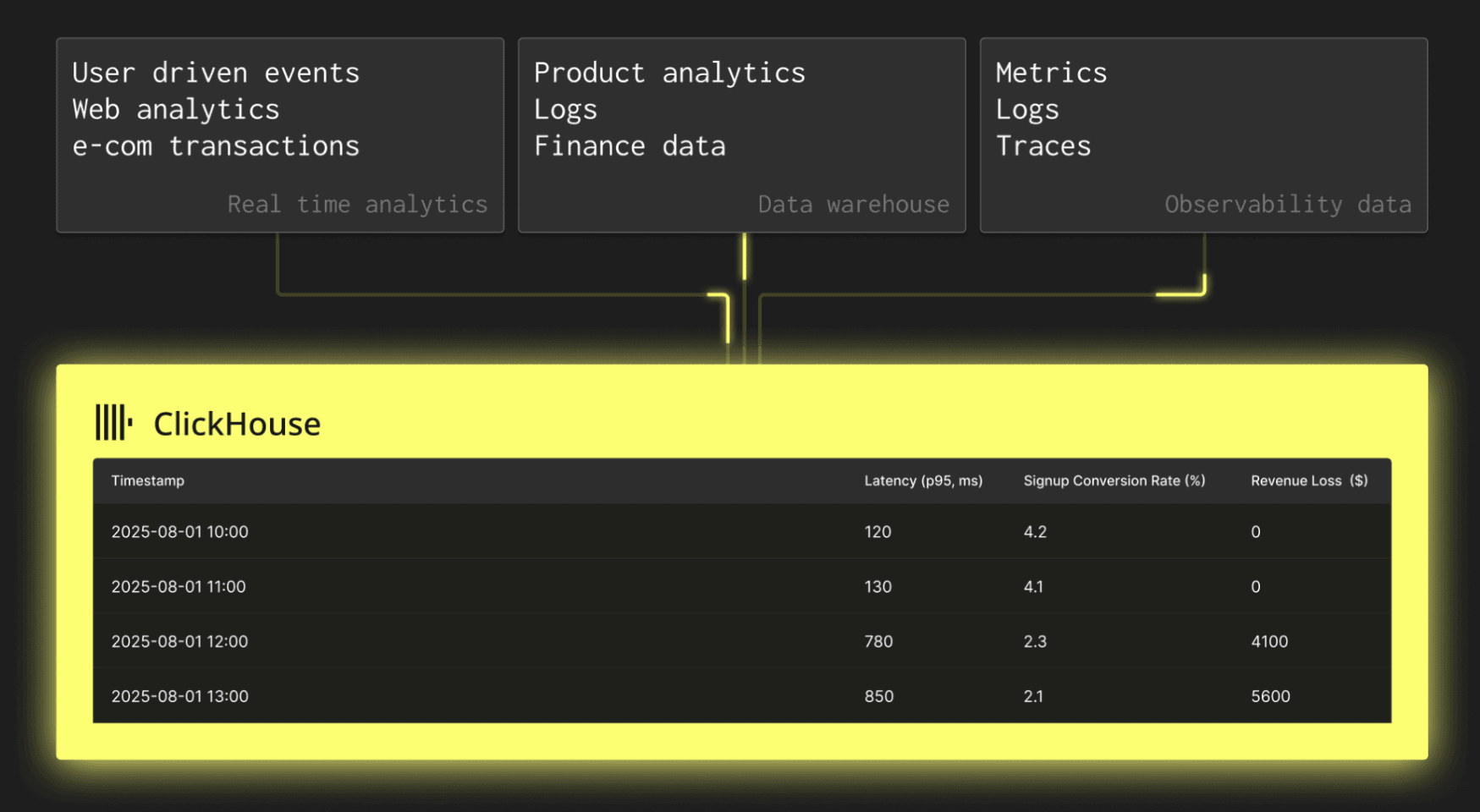The image size is (1480, 812).
Task: Select 'Finance data' line
Action: [x=630, y=146]
